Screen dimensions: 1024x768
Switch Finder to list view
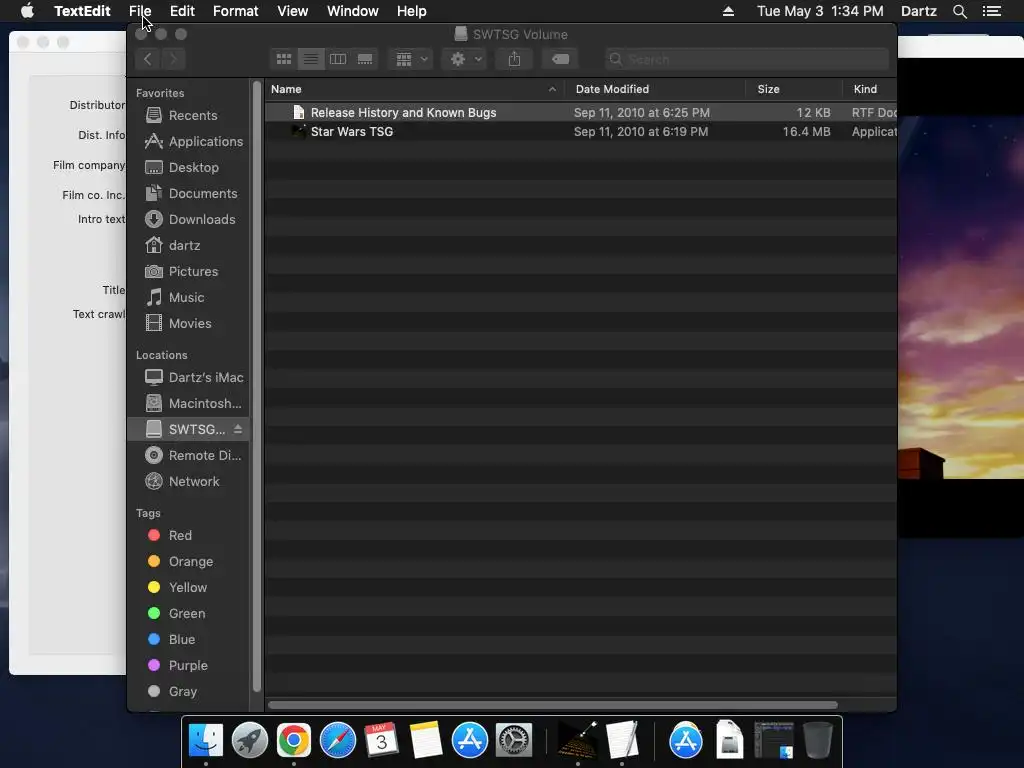coord(311,59)
